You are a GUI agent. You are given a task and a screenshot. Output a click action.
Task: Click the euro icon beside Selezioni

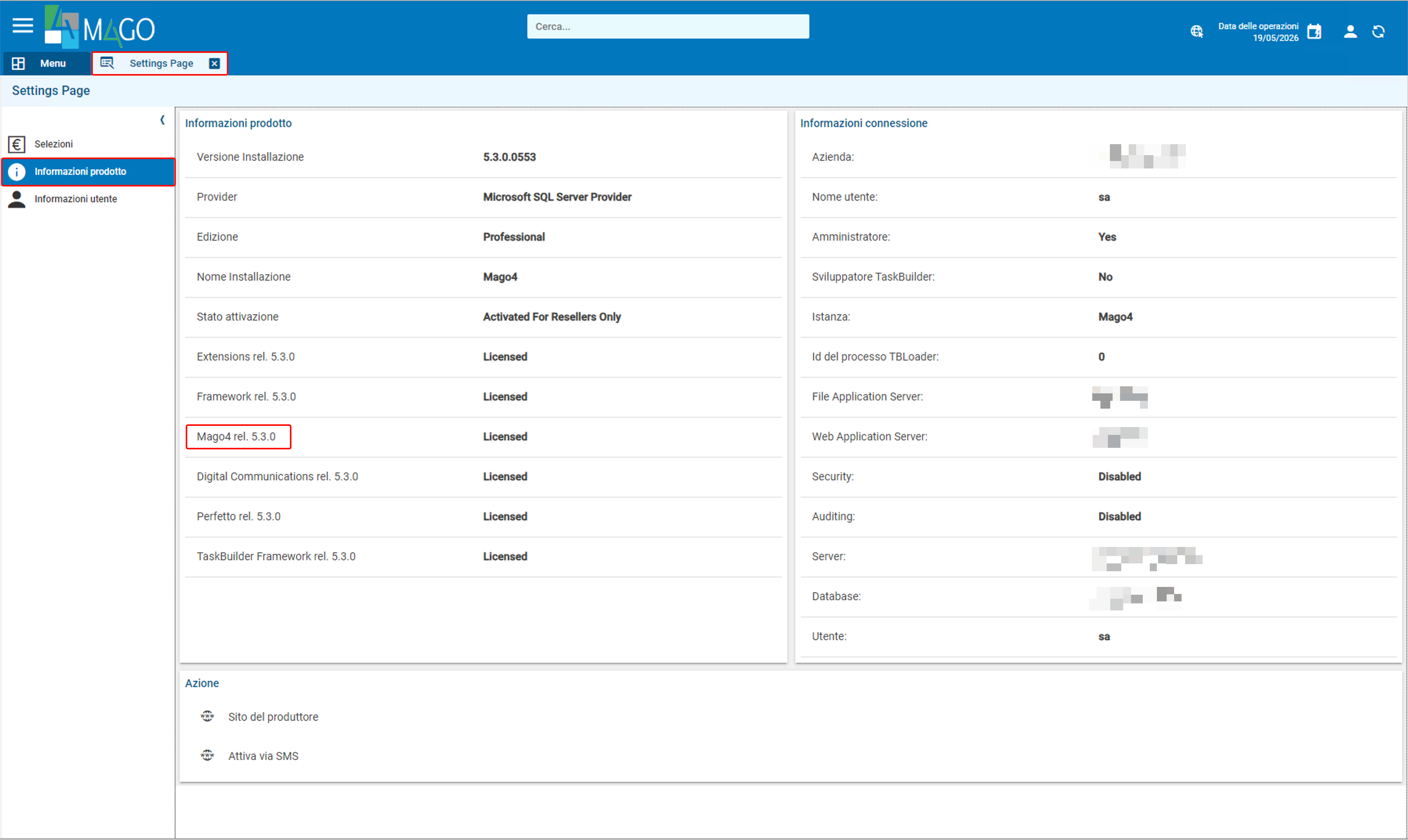coord(17,144)
